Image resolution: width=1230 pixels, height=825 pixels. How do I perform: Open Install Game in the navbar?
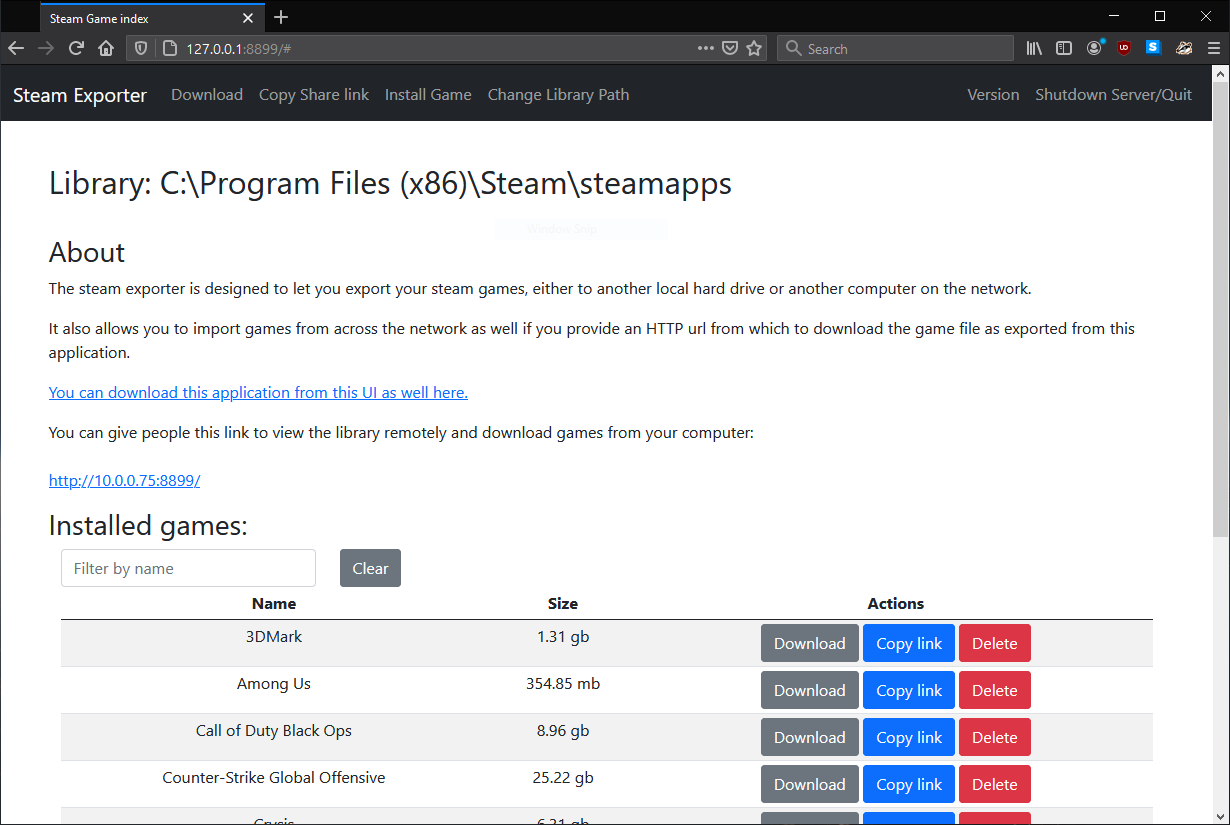[428, 95]
